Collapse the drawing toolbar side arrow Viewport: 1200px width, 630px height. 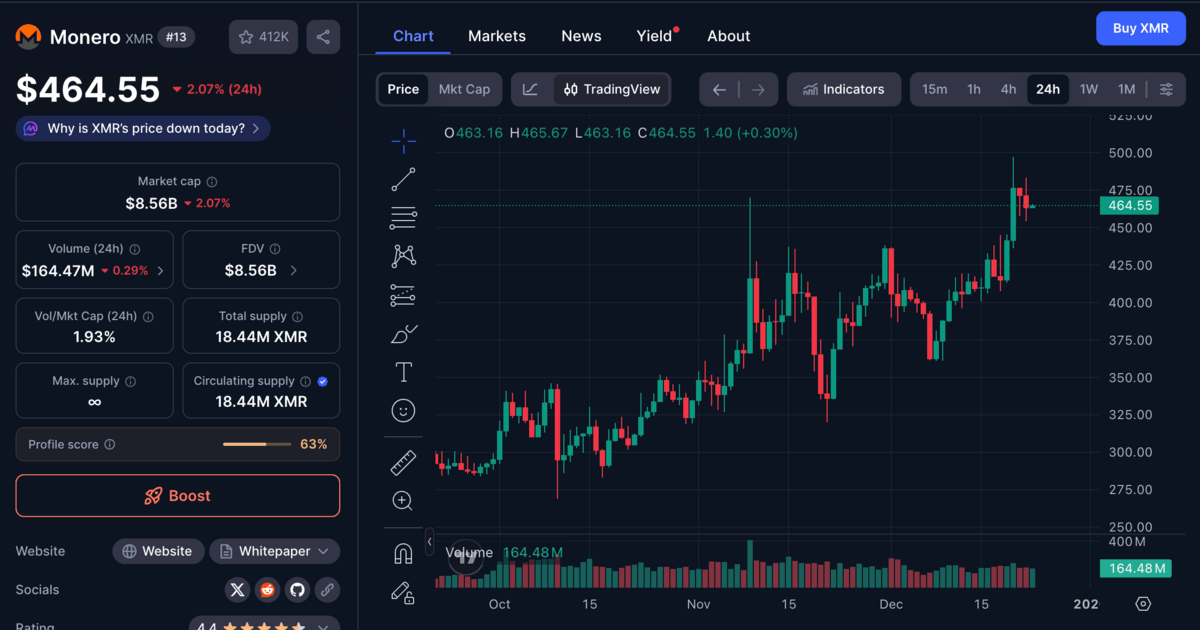(429, 542)
